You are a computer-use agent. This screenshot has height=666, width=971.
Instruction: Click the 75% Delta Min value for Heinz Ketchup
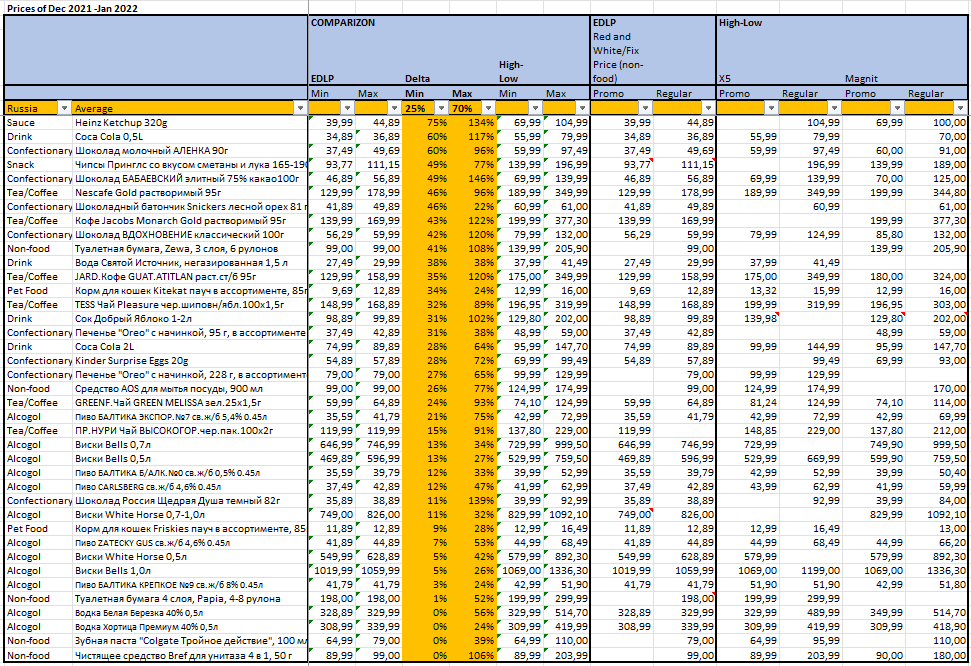click(x=425, y=123)
